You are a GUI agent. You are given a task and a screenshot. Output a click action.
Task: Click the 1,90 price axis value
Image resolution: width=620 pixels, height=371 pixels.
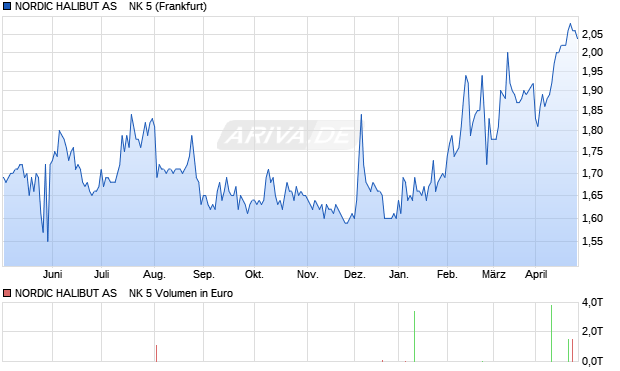(x=592, y=91)
